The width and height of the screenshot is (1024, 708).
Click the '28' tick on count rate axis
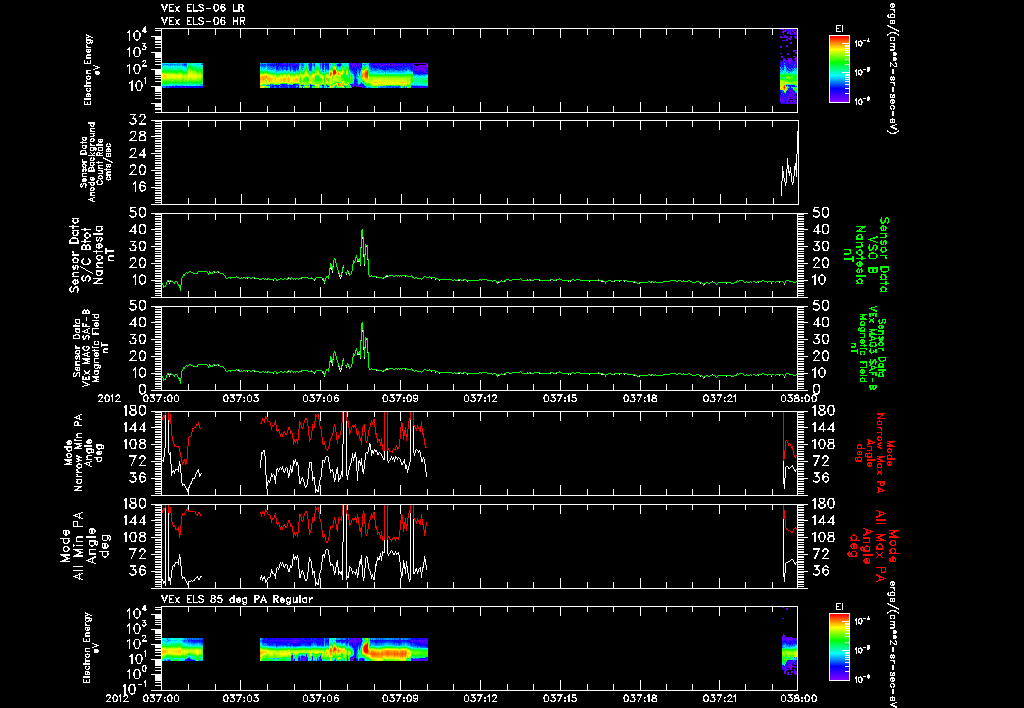[138, 137]
